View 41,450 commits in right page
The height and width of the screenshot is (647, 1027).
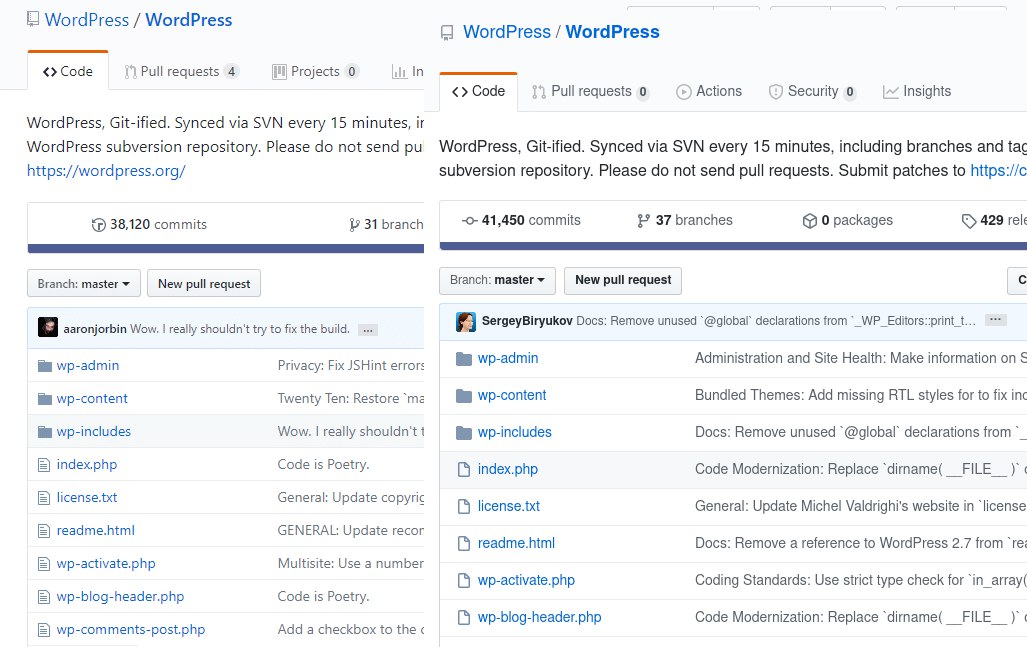[521, 221]
